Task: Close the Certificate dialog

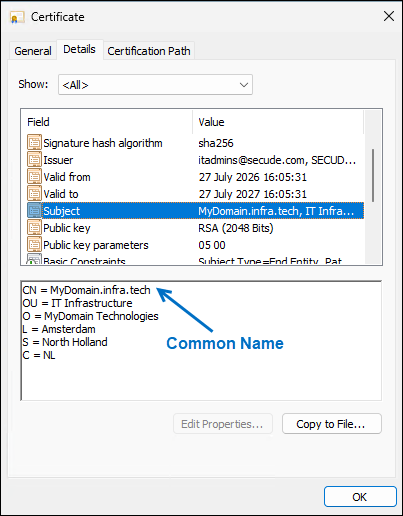Action: coord(389,16)
